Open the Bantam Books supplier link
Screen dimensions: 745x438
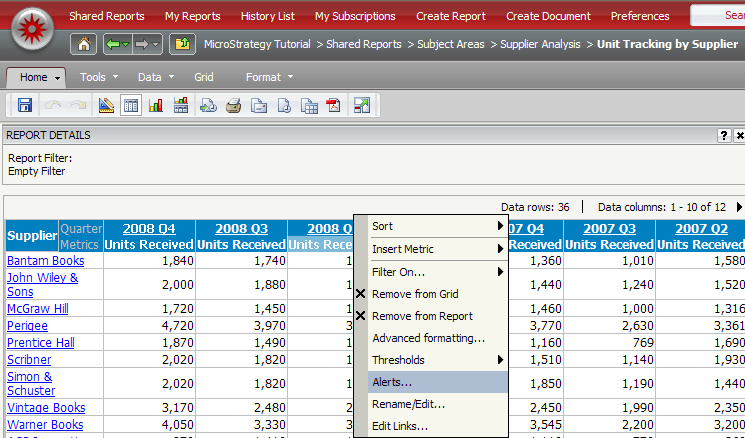(x=45, y=261)
